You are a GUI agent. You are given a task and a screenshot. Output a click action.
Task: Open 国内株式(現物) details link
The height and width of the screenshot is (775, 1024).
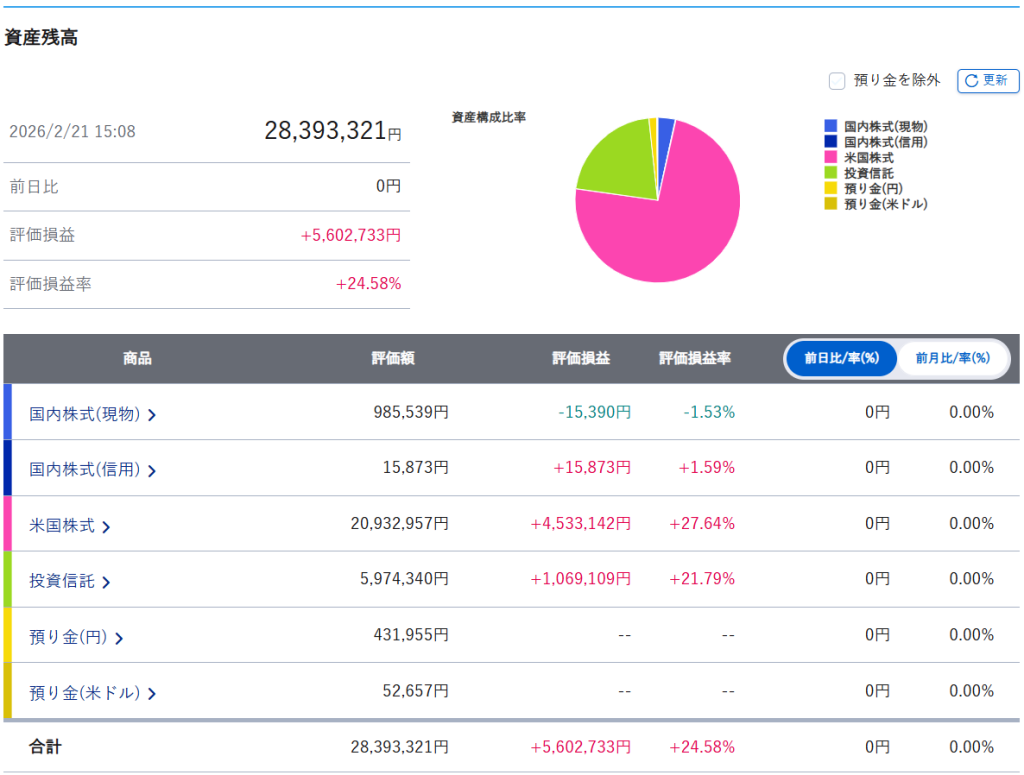[x=85, y=414]
